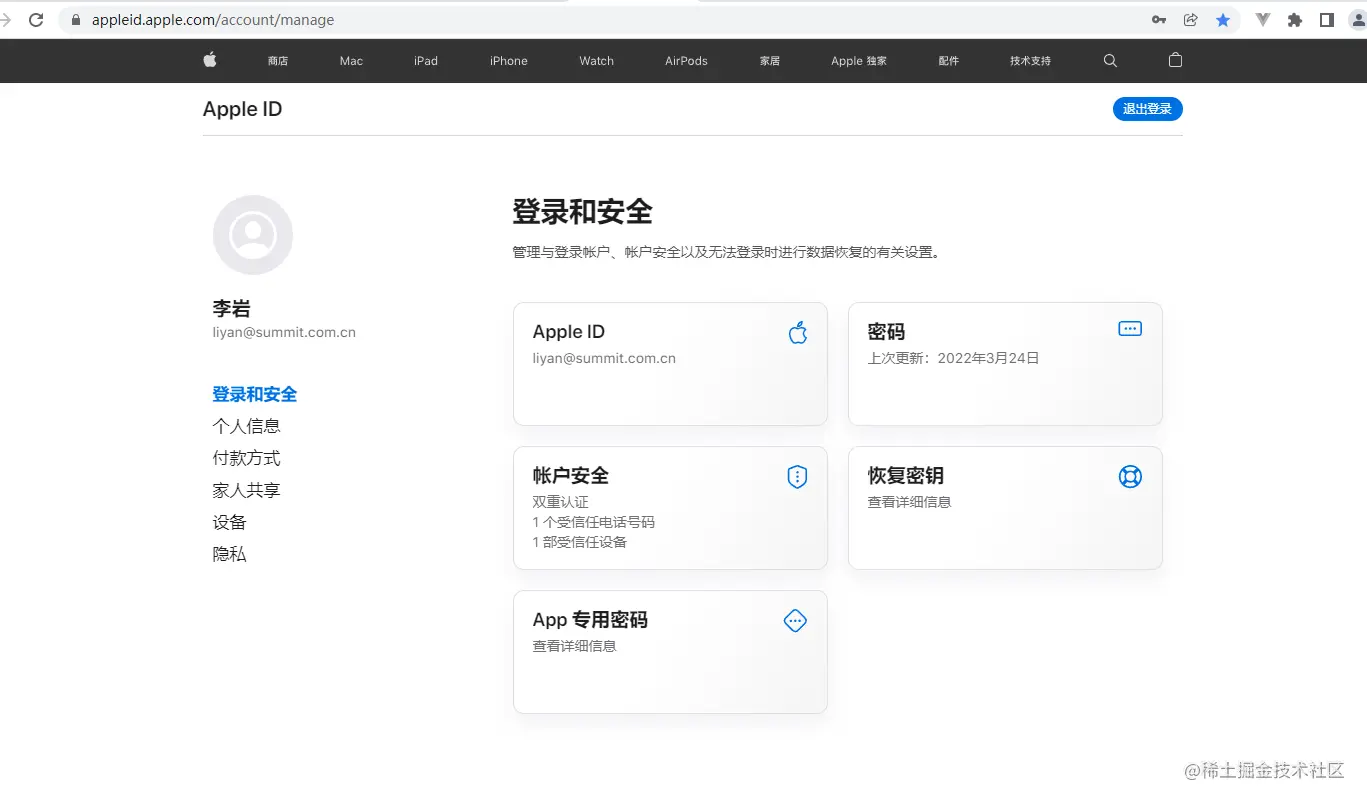Click the shield icon on 帐户安全 card
Image resolution: width=1367 pixels, height=803 pixels.
pos(796,476)
